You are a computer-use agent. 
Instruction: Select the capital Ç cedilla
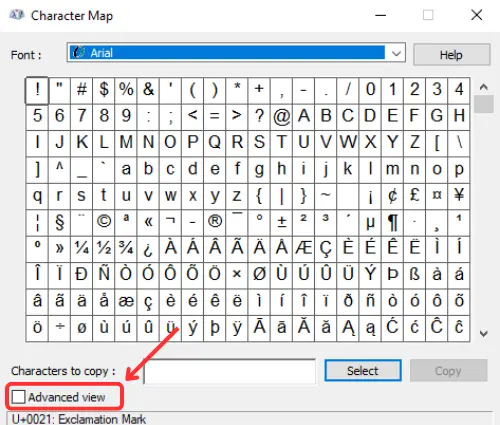coord(326,249)
